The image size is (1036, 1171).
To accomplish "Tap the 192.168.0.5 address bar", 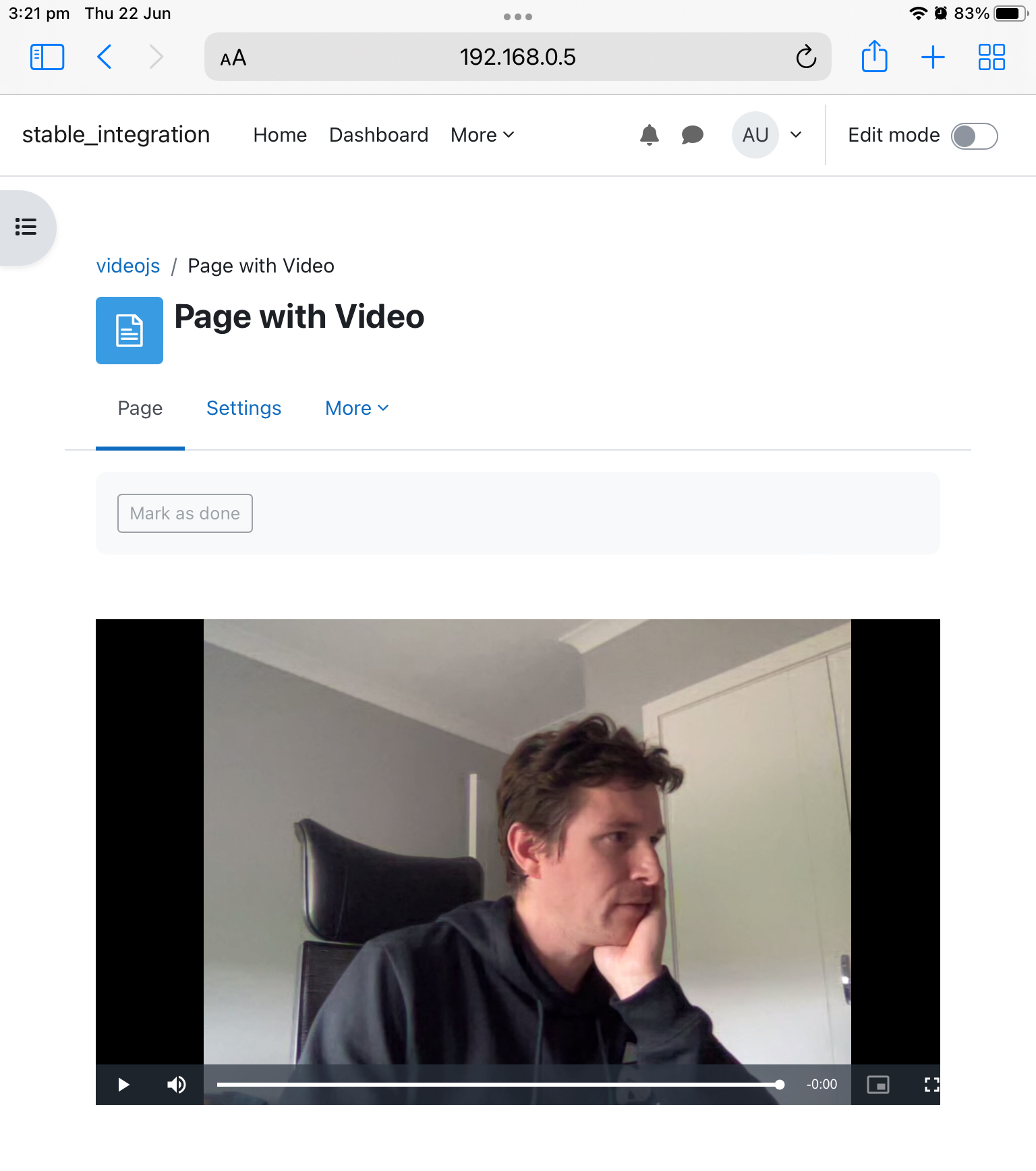I will click(518, 57).
